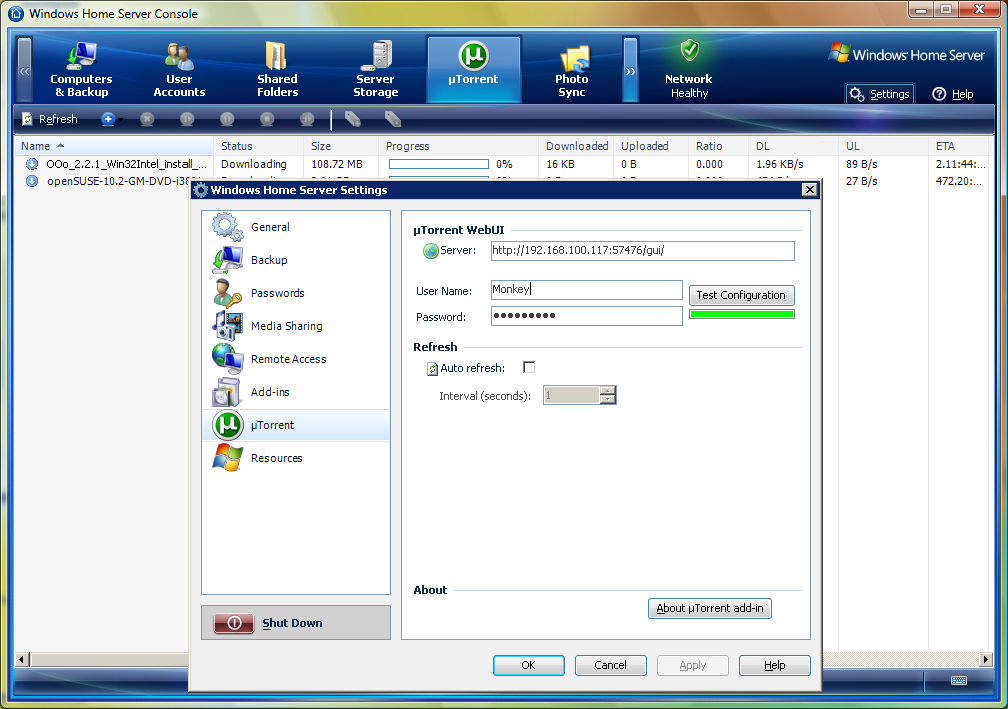Increase the refresh interval with up arrow

(x=608, y=390)
